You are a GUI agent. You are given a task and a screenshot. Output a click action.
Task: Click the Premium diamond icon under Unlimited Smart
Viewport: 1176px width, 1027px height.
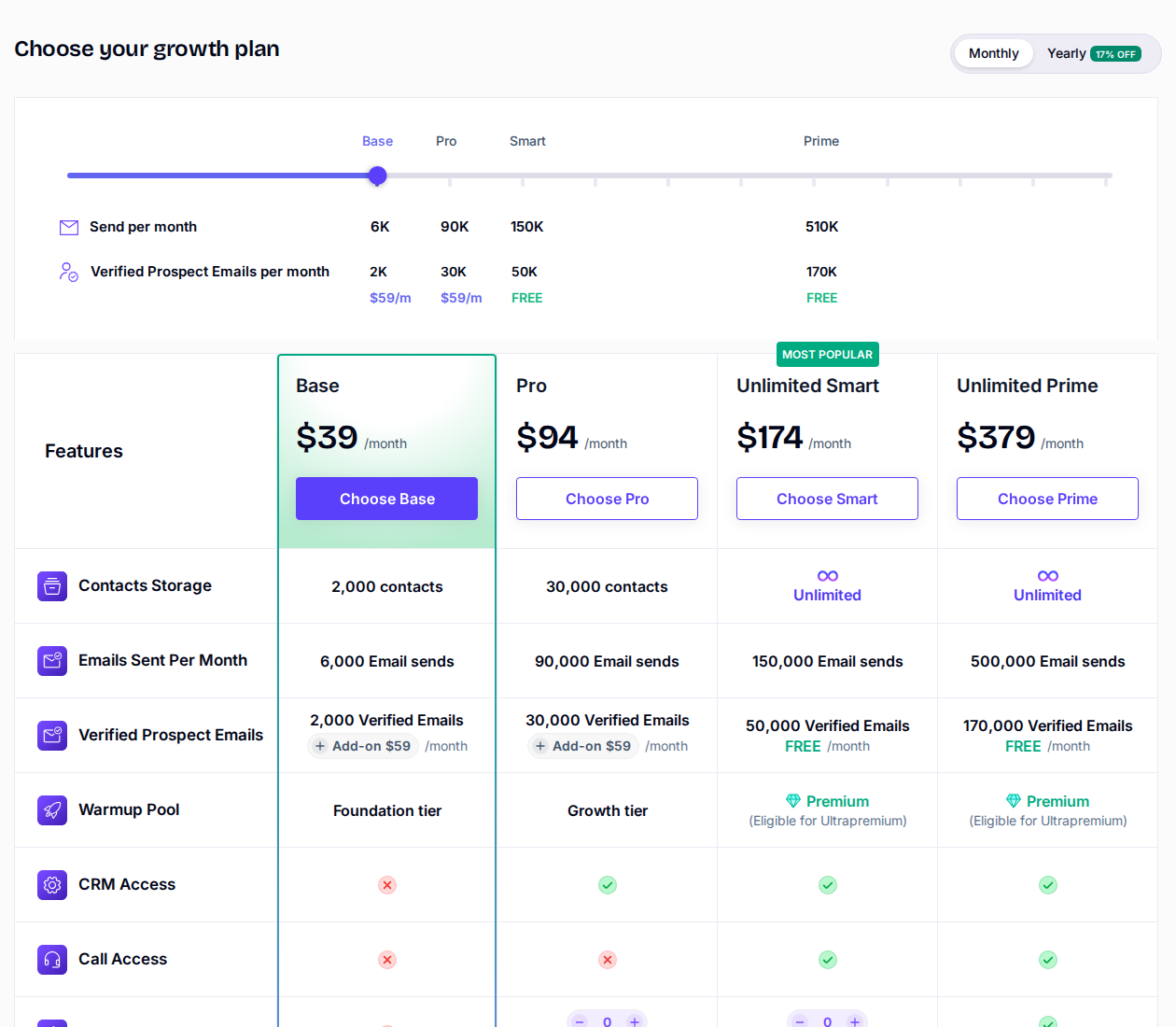click(x=793, y=801)
